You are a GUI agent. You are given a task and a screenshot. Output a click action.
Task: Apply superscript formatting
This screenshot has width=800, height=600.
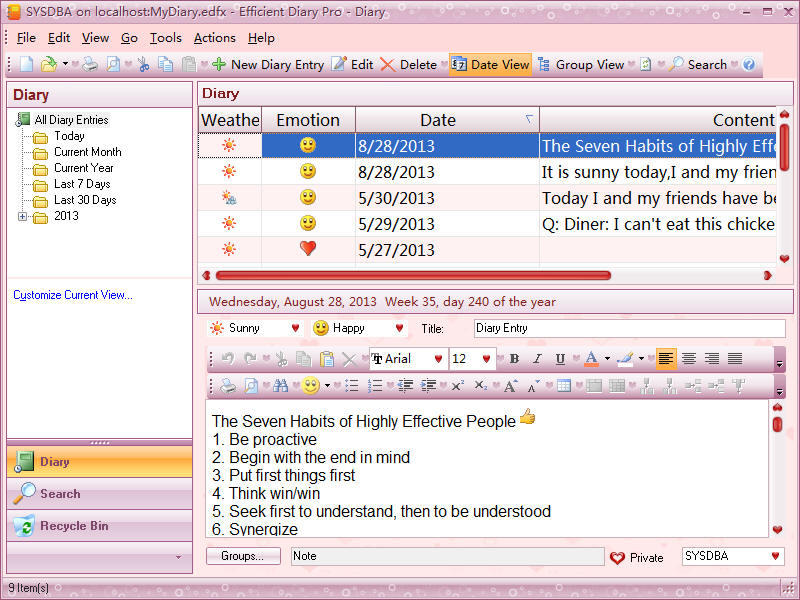click(458, 386)
